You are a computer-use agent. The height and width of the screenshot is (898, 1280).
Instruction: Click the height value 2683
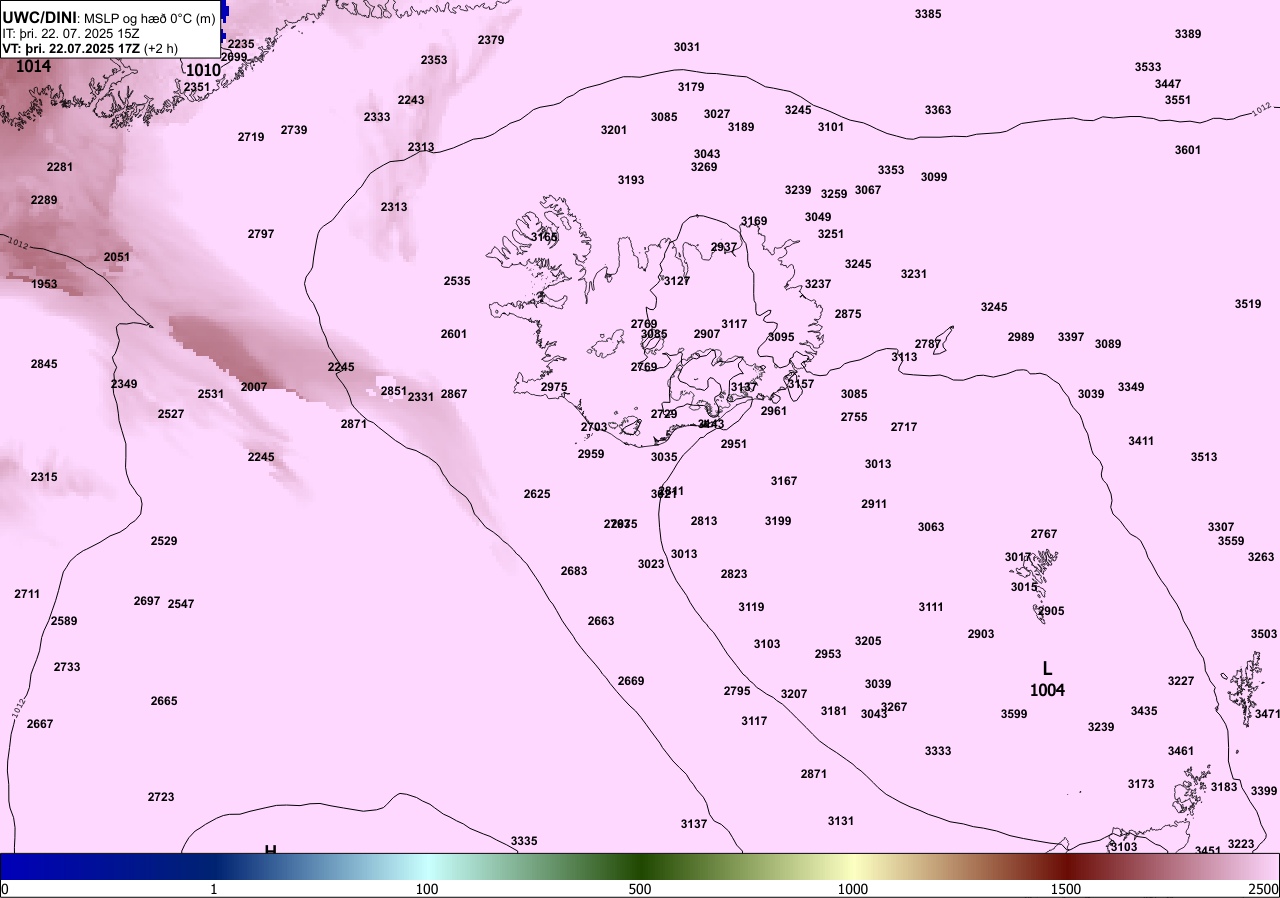point(574,571)
